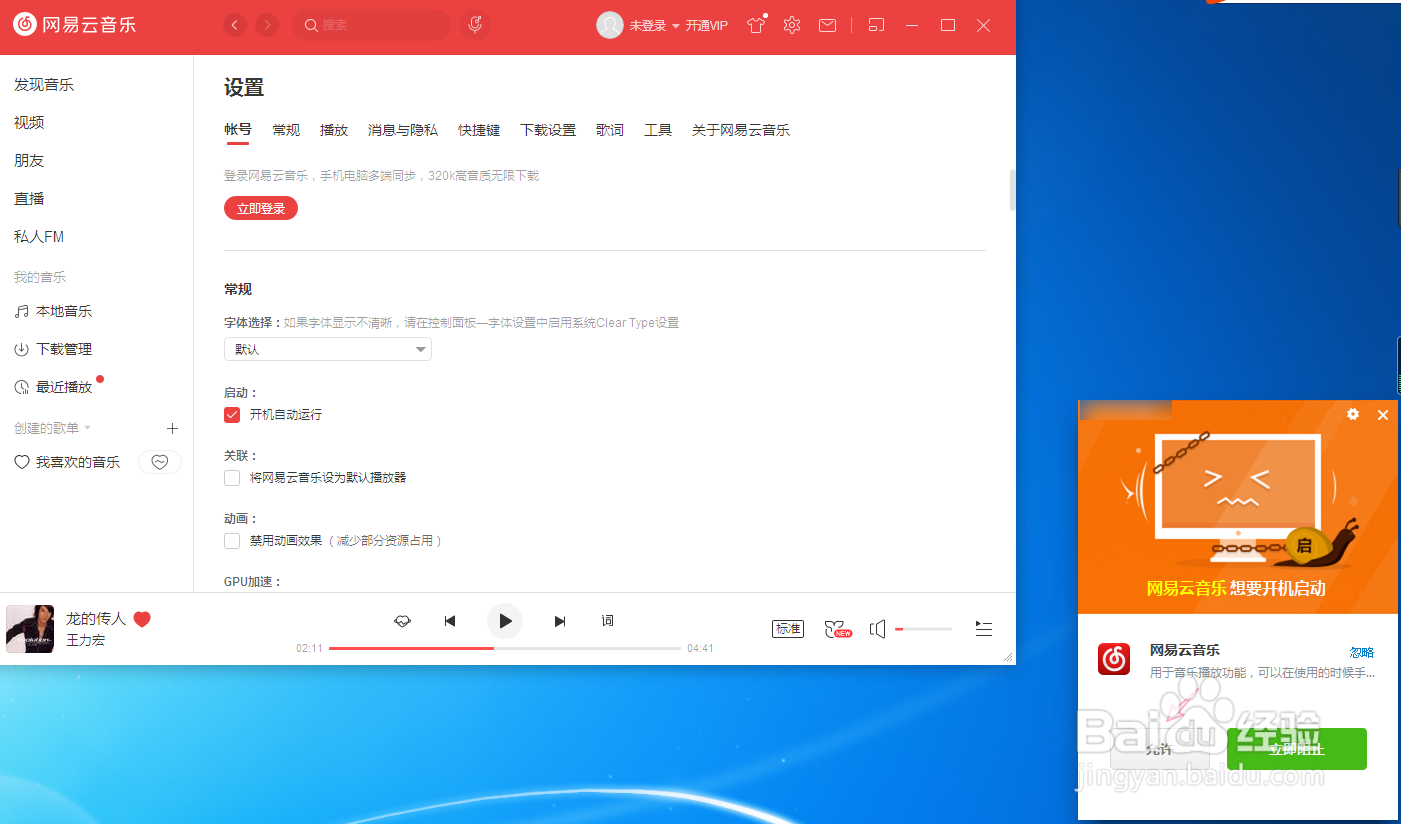This screenshot has height=824, width=1401.
Task: Open 直播 in sidebar
Action: 29,199
